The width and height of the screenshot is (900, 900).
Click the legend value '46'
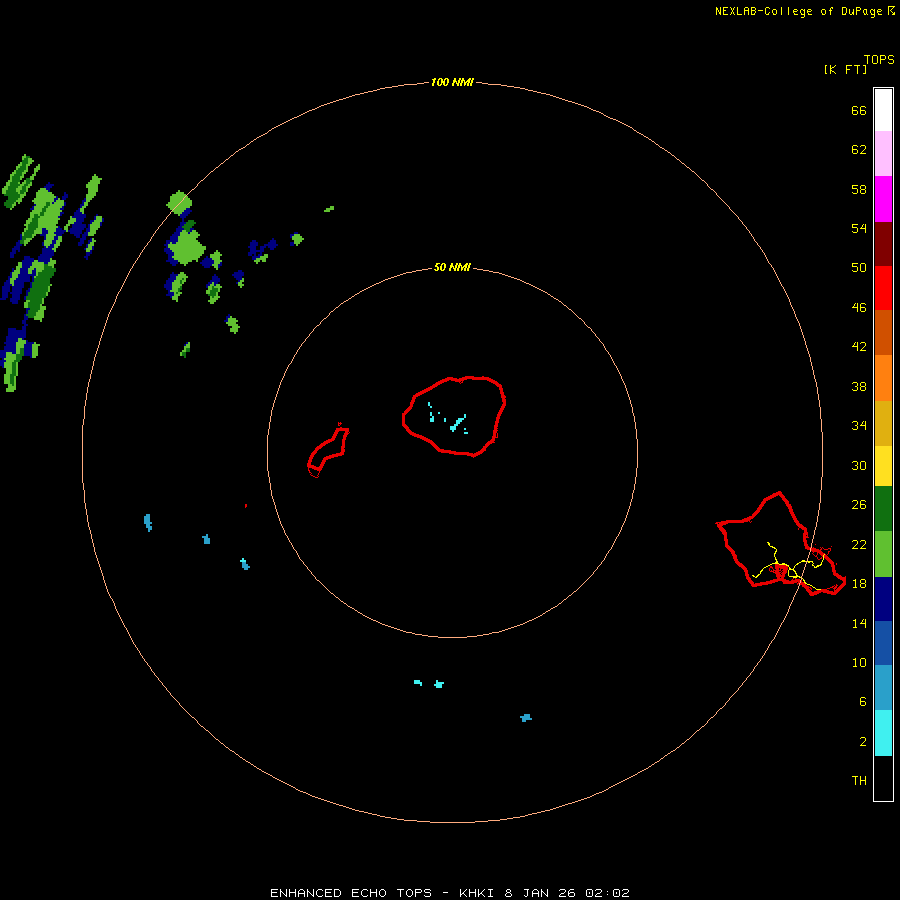coord(859,308)
